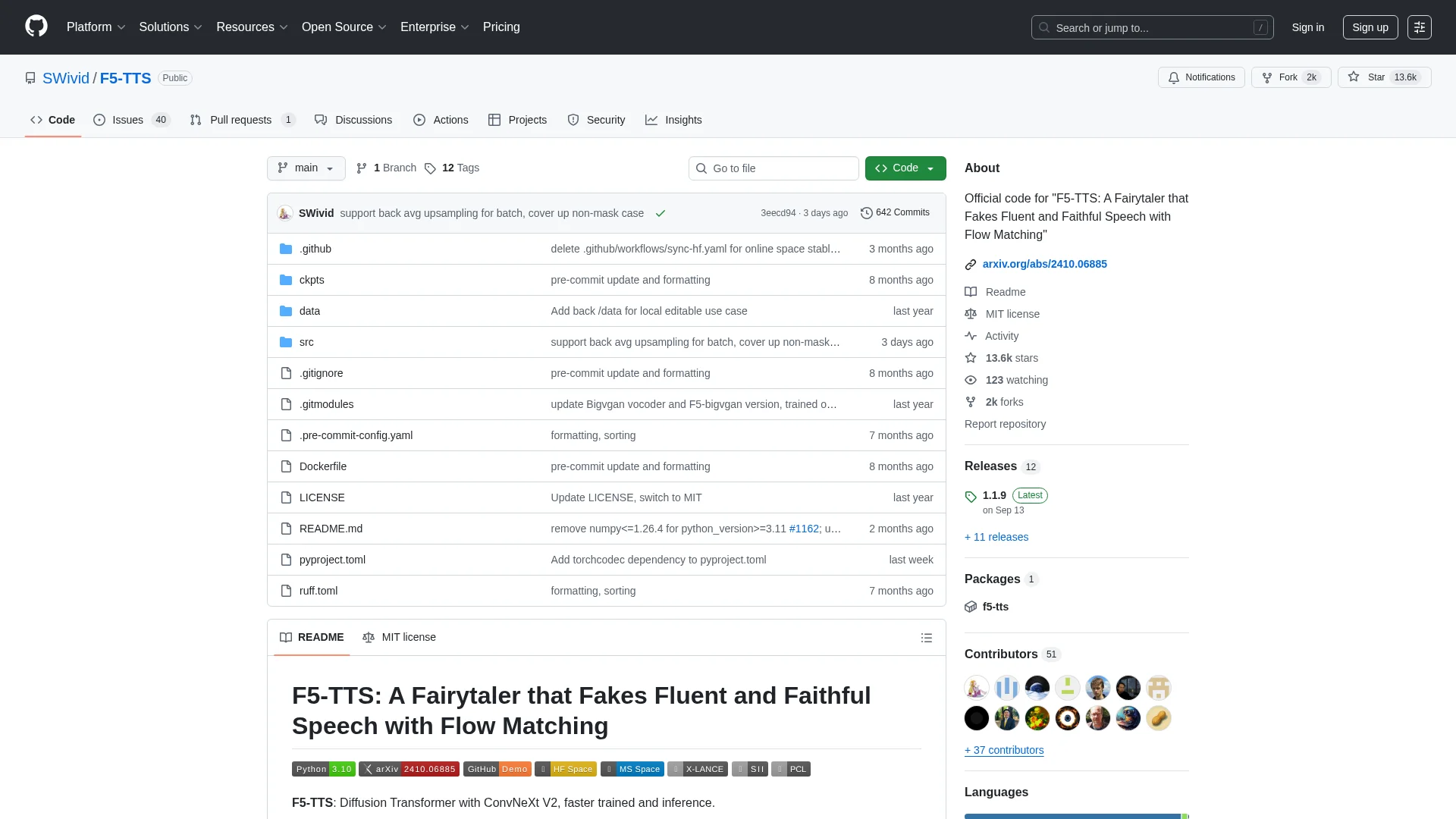
Task: Click the Sign up button
Action: tap(1370, 27)
